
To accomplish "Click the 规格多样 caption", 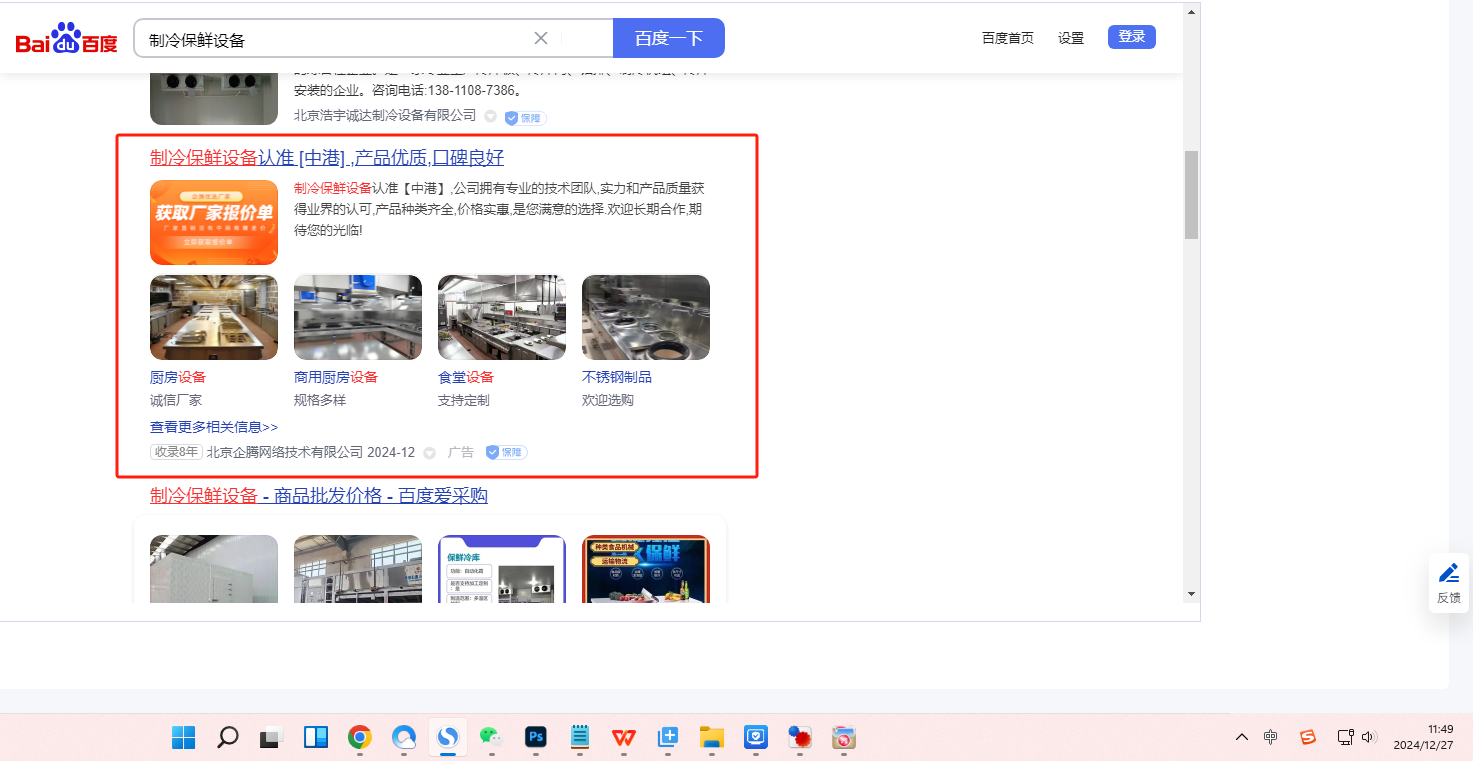I will coord(320,400).
